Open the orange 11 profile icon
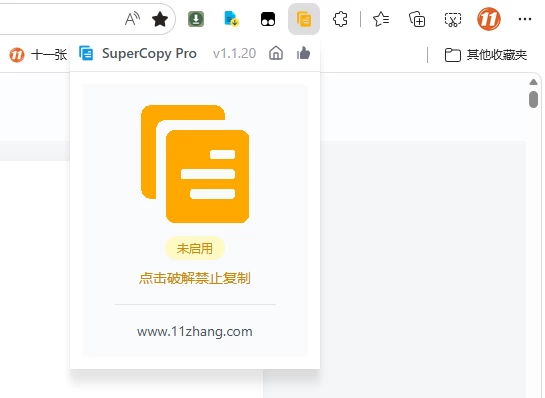This screenshot has width=545, height=398. [x=489, y=19]
